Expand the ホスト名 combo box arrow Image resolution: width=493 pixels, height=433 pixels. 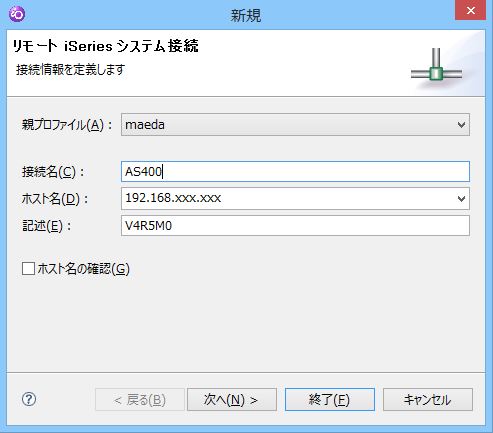(x=461, y=199)
